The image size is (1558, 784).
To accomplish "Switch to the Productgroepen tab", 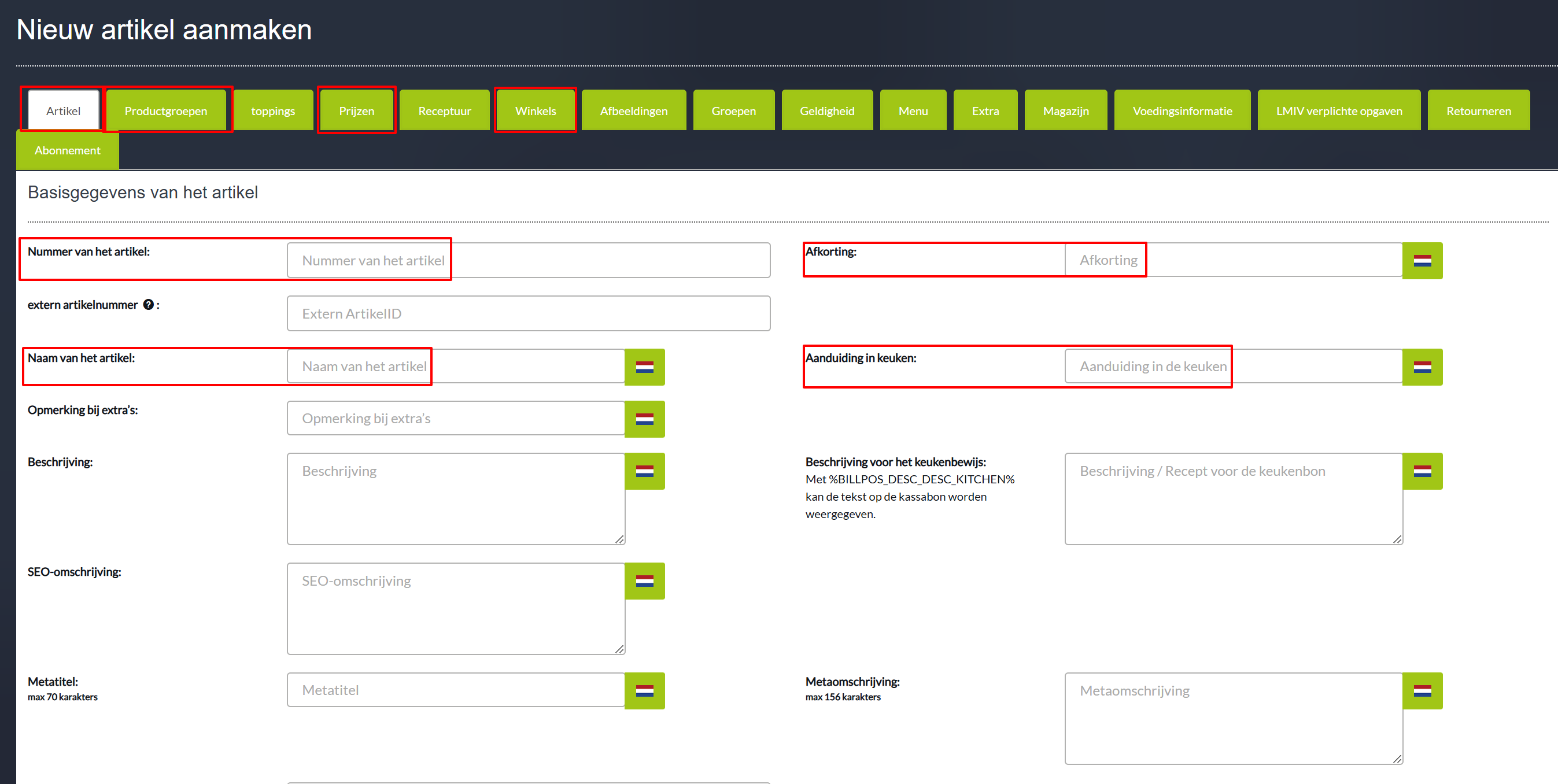I will click(x=166, y=110).
